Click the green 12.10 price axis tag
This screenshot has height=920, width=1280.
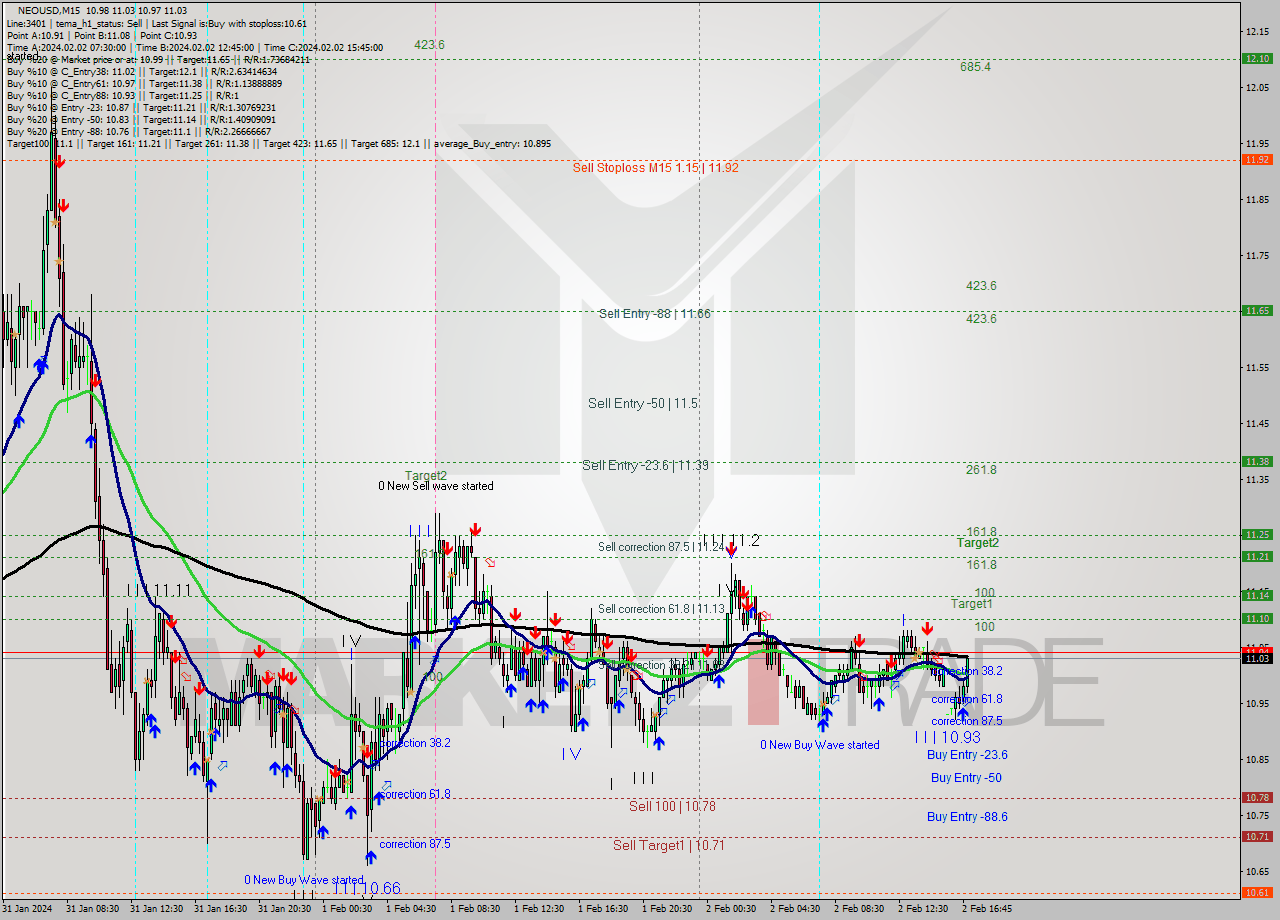1257,58
